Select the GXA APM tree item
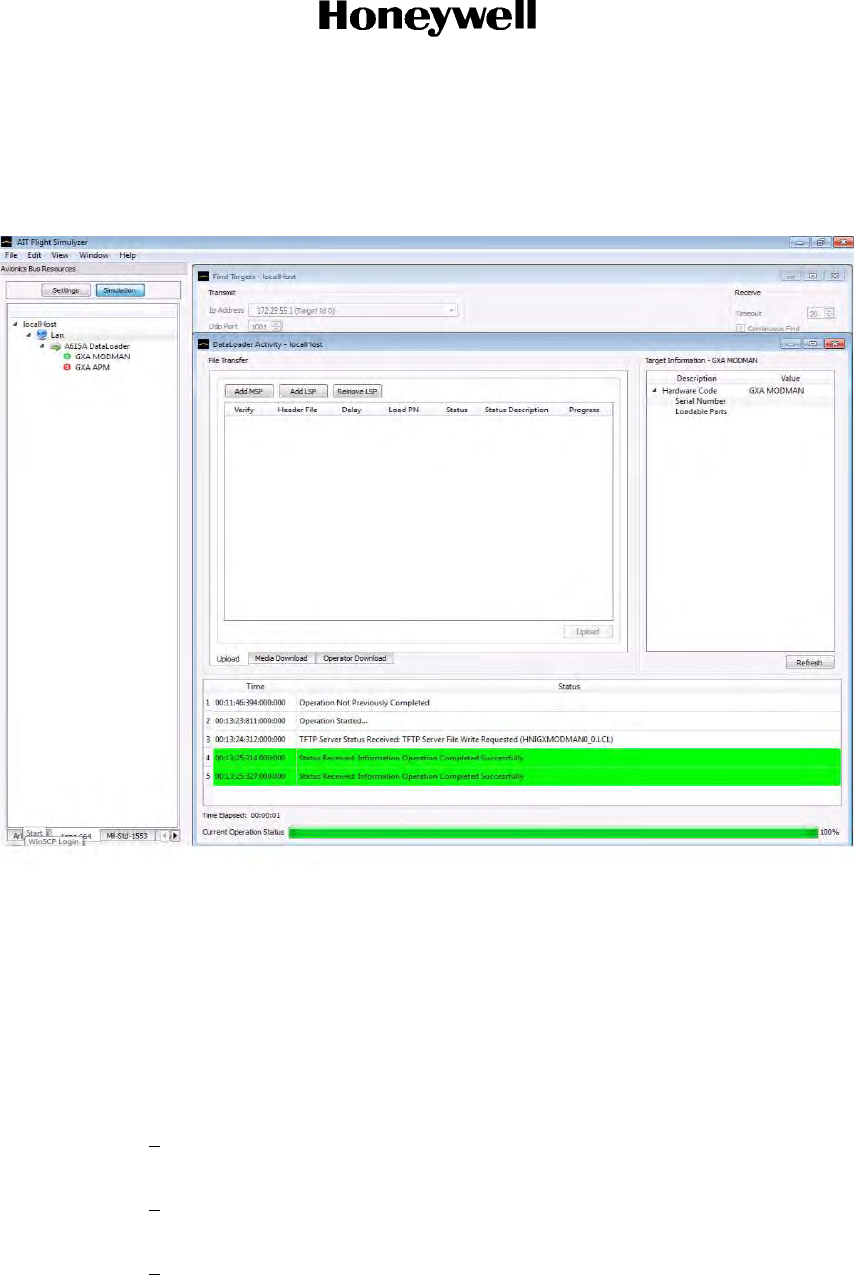 tap(93, 367)
